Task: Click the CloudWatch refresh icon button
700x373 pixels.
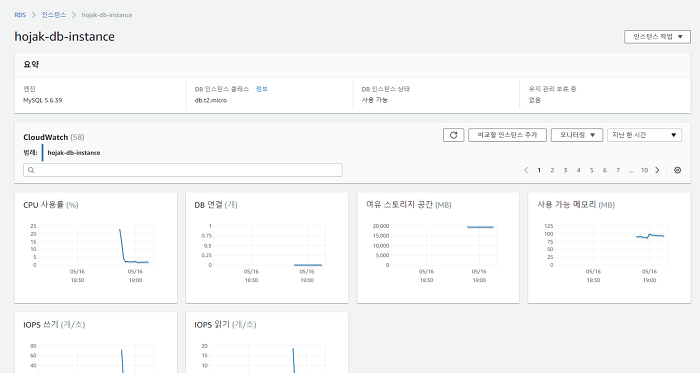Action: (454, 135)
